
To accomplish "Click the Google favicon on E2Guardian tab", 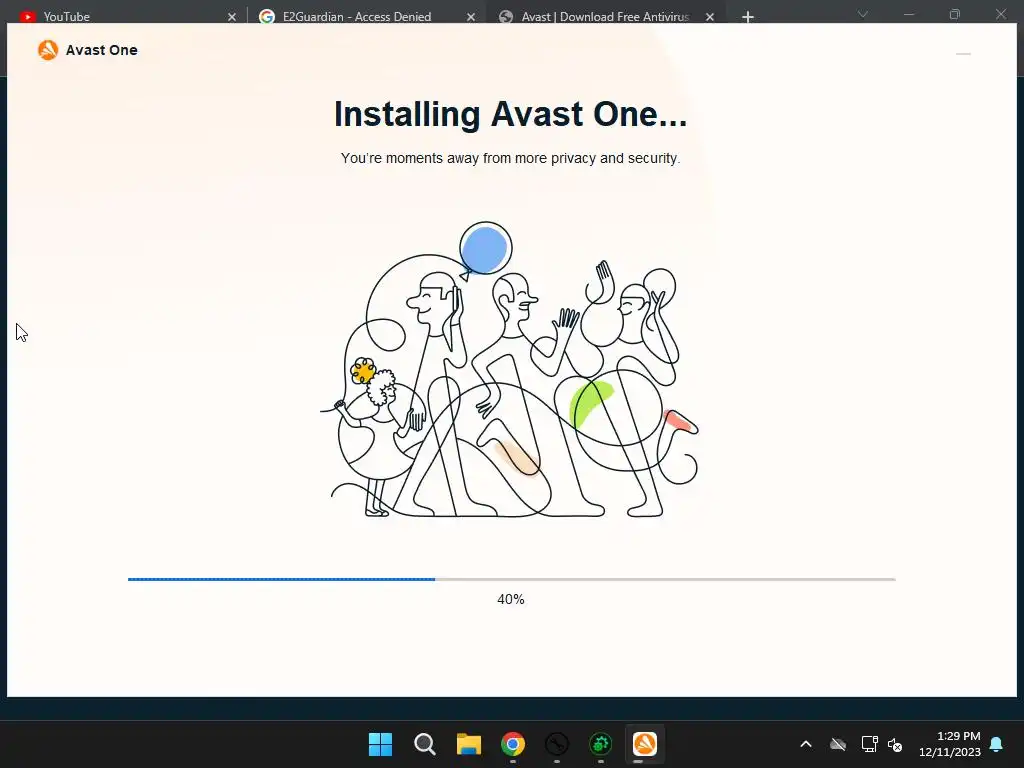I will pos(266,17).
